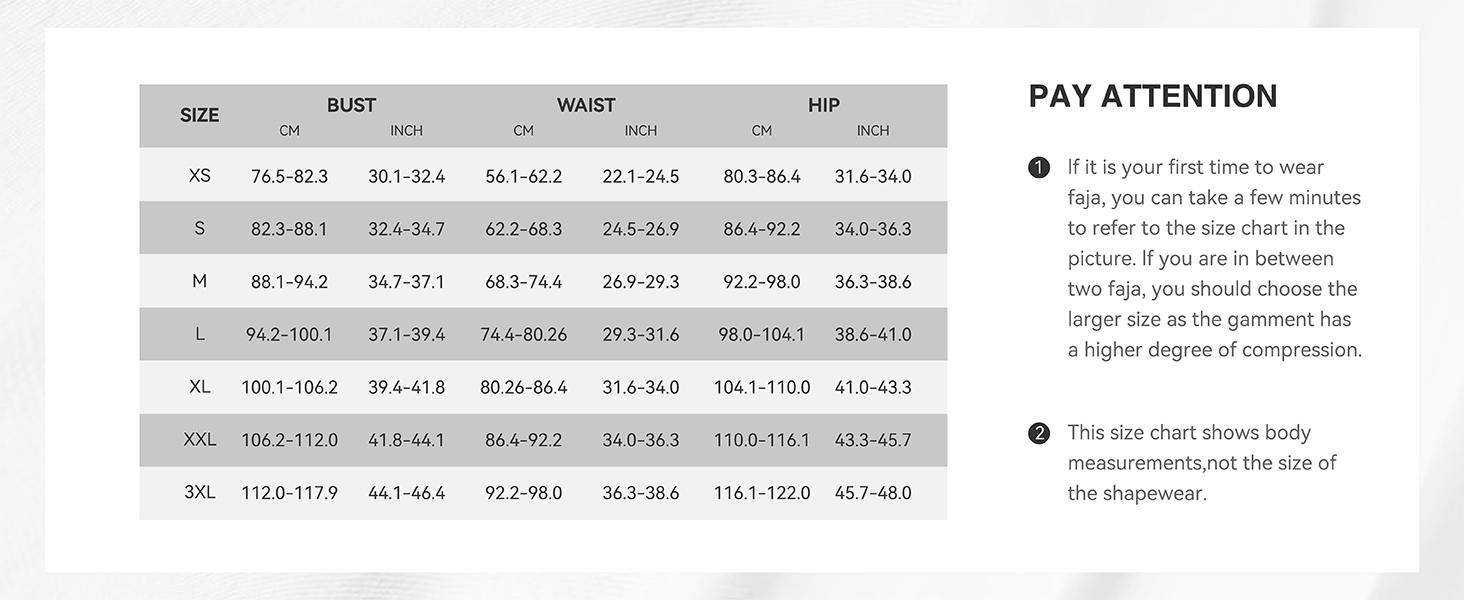Click the HIP column header
1464x600 pixels.
(823, 105)
